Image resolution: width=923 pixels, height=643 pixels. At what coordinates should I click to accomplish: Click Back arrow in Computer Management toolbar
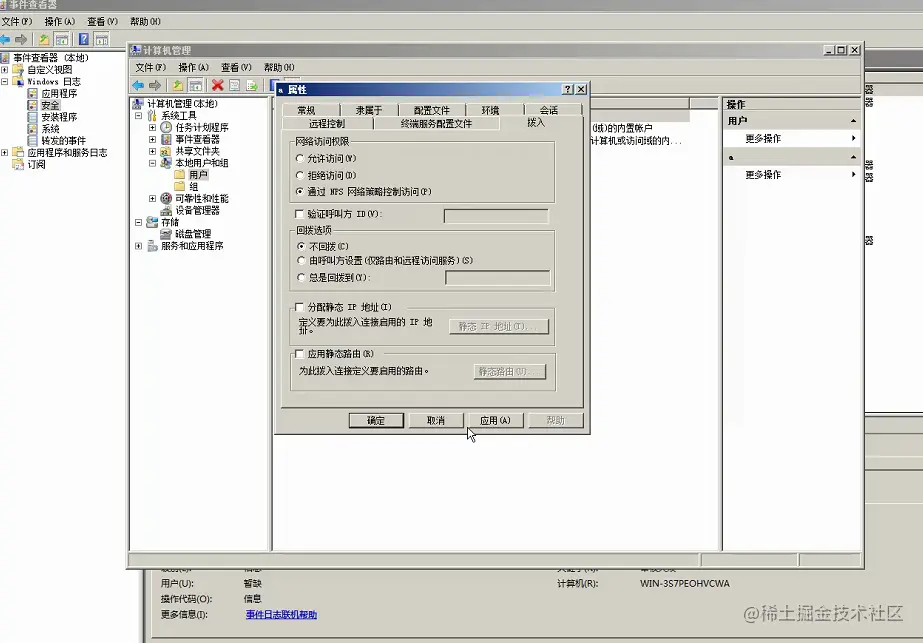pos(138,85)
